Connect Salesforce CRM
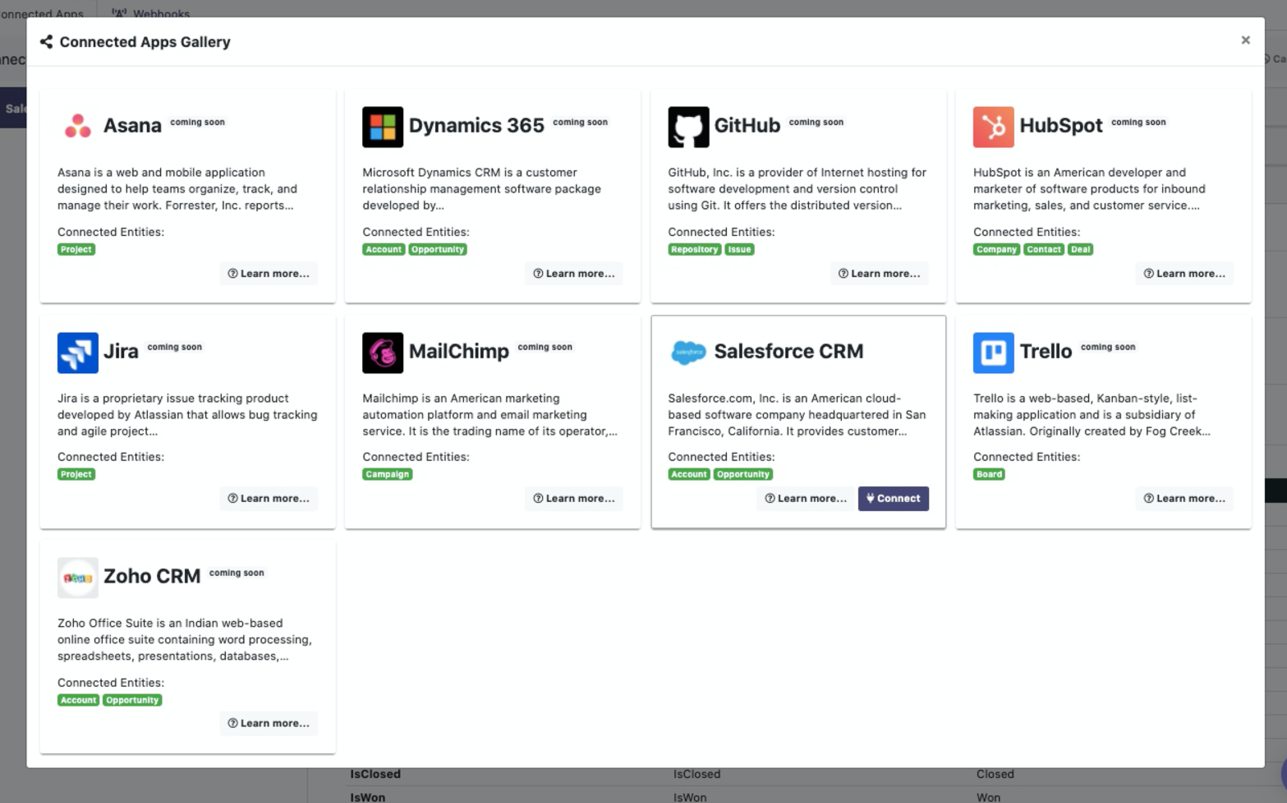Viewport: 1287px width, 803px height. pos(893,498)
